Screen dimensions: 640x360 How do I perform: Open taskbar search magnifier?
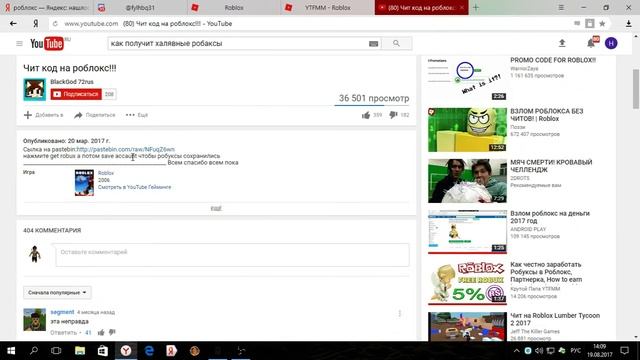(x=34, y=351)
